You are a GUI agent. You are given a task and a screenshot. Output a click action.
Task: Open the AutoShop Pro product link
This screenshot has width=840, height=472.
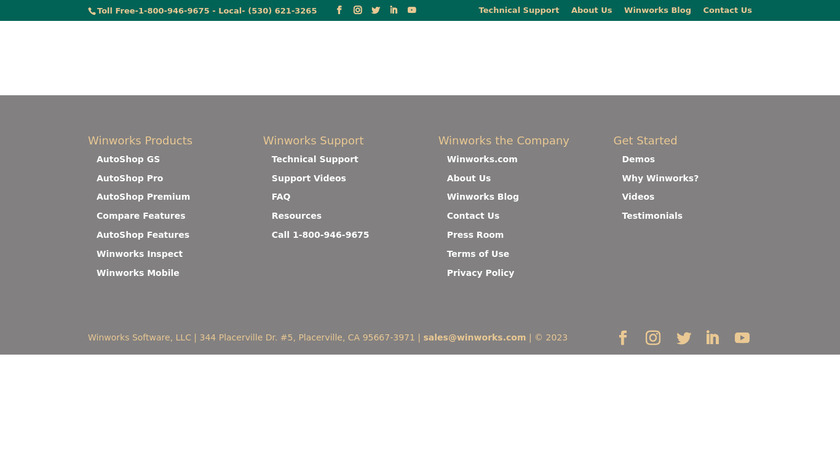[130, 178]
